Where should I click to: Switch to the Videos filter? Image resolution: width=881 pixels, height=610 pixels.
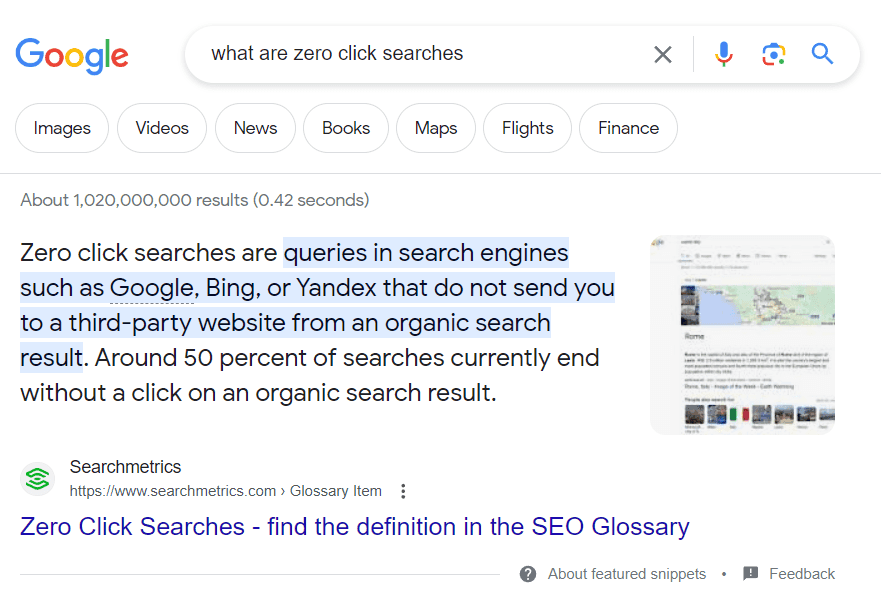(x=162, y=128)
